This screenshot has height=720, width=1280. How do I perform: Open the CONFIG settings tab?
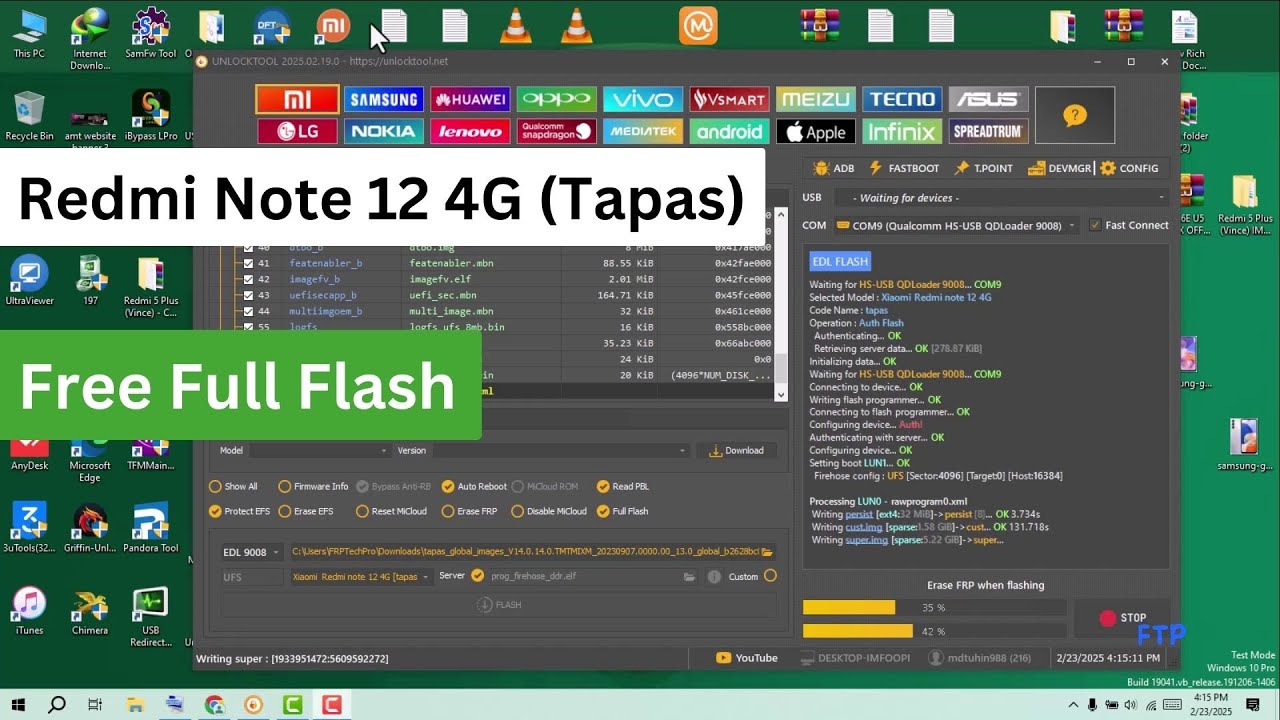click(x=1129, y=168)
